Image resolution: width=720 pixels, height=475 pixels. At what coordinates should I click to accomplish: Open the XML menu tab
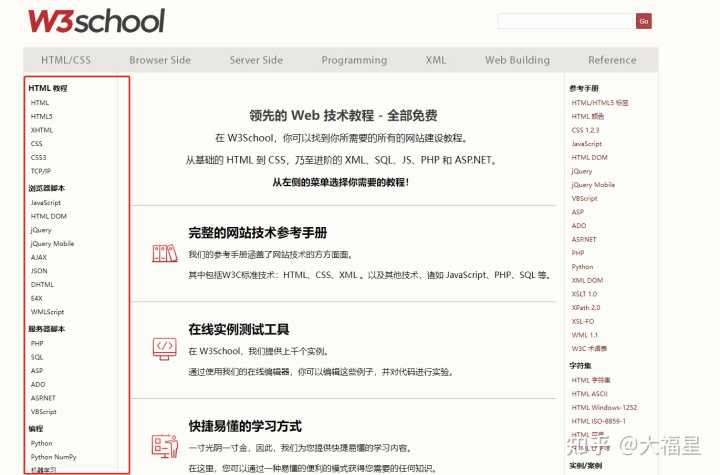(x=436, y=60)
